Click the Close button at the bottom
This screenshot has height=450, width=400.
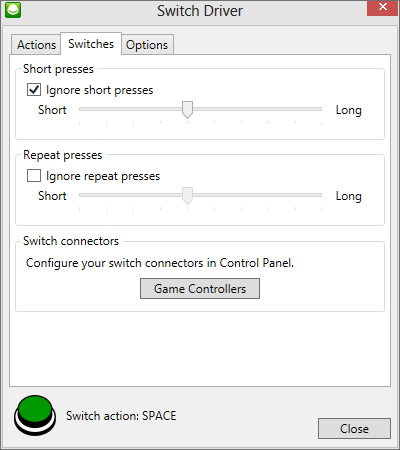(x=354, y=429)
